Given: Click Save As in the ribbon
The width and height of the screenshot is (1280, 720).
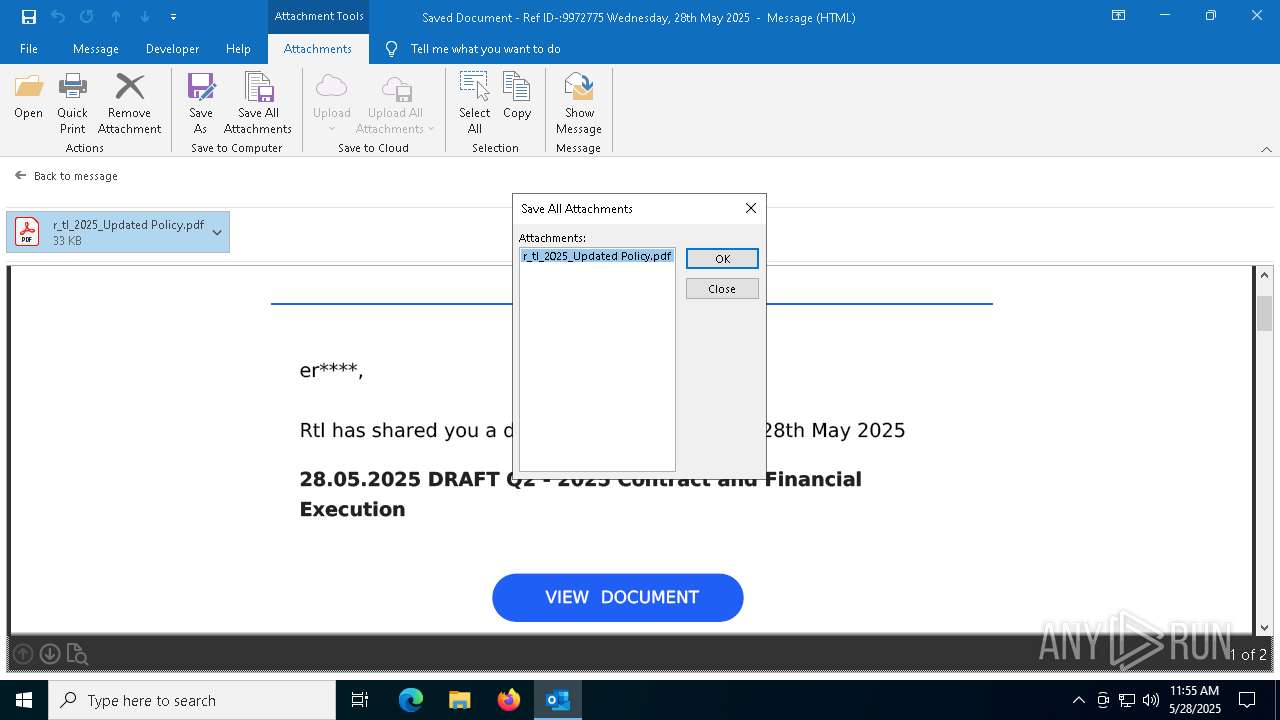Looking at the screenshot, I should [201, 103].
